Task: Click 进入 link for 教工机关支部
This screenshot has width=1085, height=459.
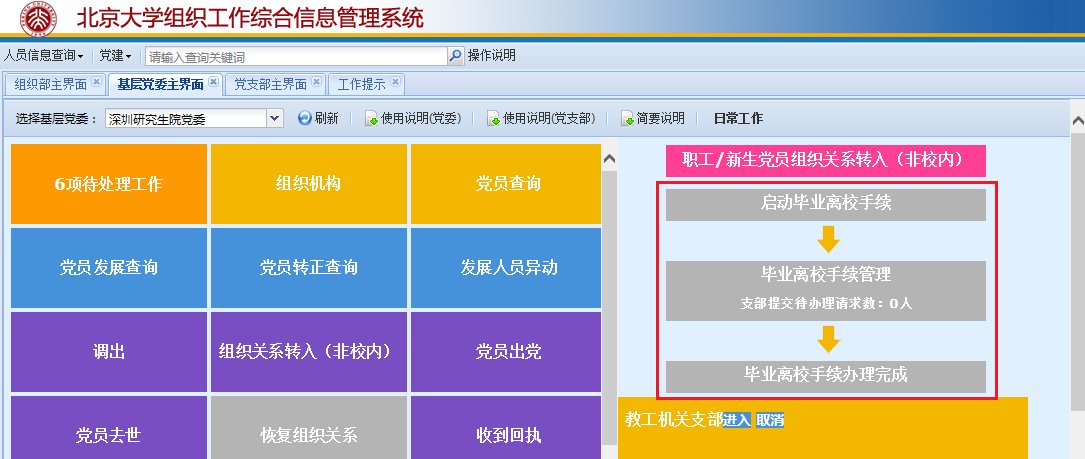Action: pyautogui.click(x=736, y=420)
